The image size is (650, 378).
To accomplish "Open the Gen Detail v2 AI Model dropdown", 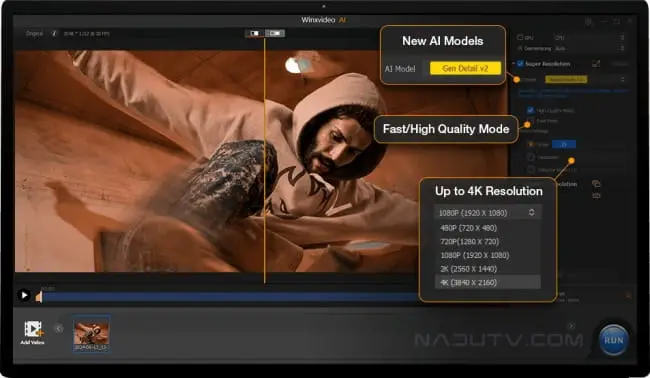I will coord(465,68).
